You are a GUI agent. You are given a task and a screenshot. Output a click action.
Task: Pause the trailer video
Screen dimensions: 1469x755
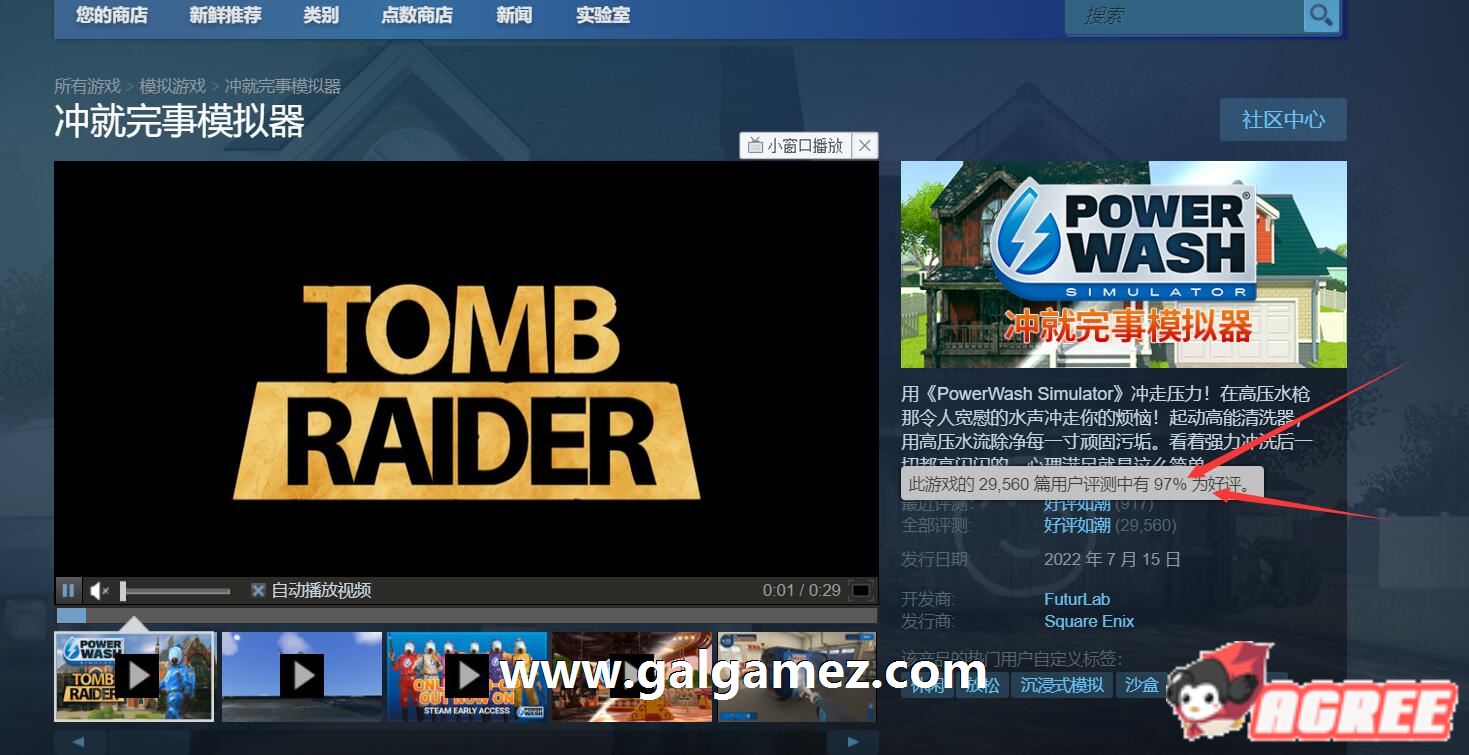(68, 590)
